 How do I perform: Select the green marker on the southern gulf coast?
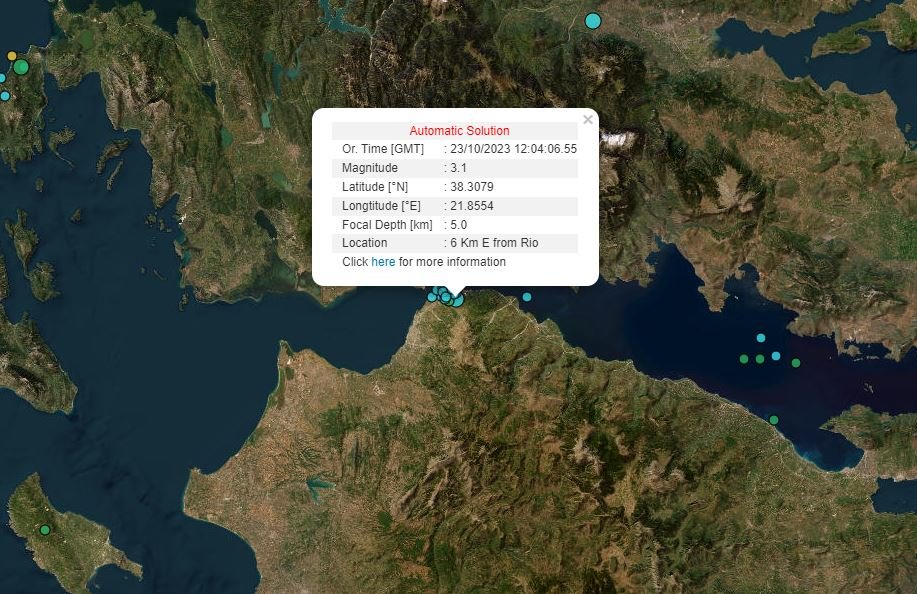coord(774,420)
